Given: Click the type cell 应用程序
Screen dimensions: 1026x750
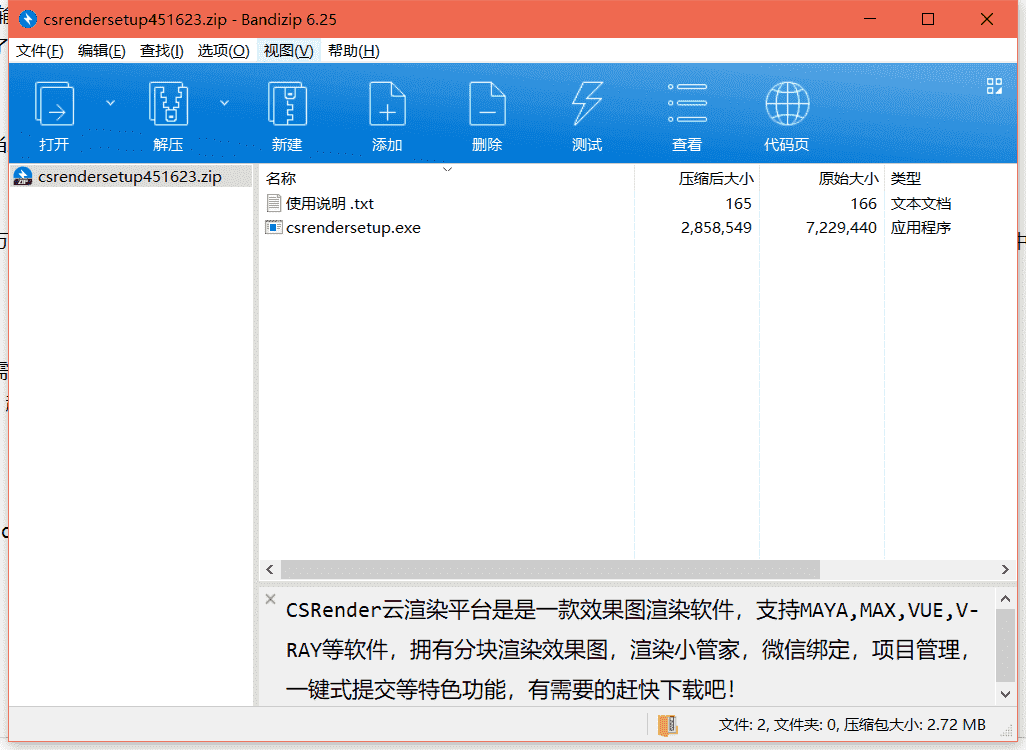Looking at the screenshot, I should point(920,228).
